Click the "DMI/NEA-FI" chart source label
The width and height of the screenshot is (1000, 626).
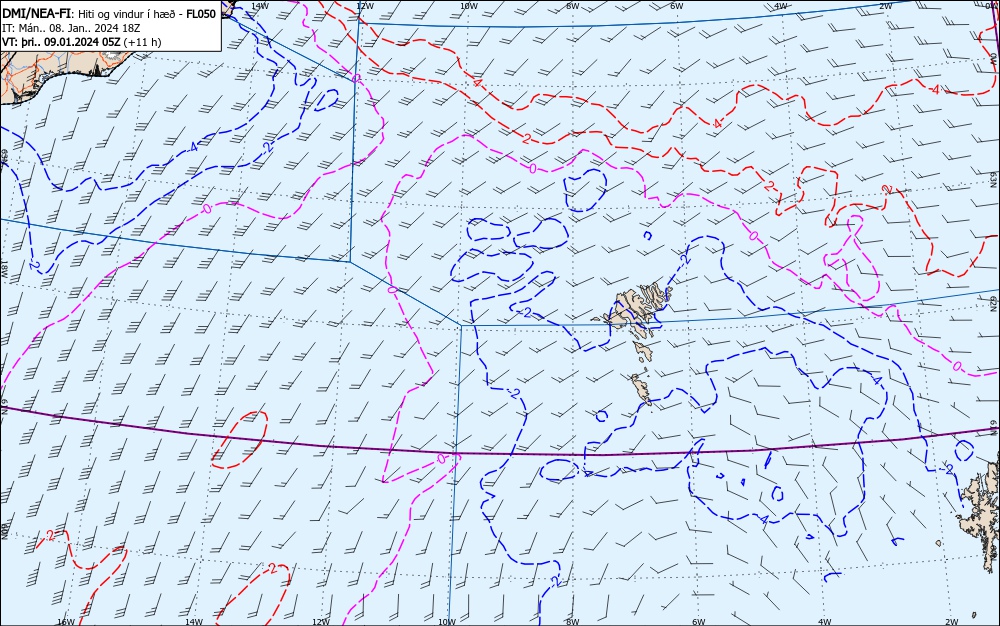point(37,13)
